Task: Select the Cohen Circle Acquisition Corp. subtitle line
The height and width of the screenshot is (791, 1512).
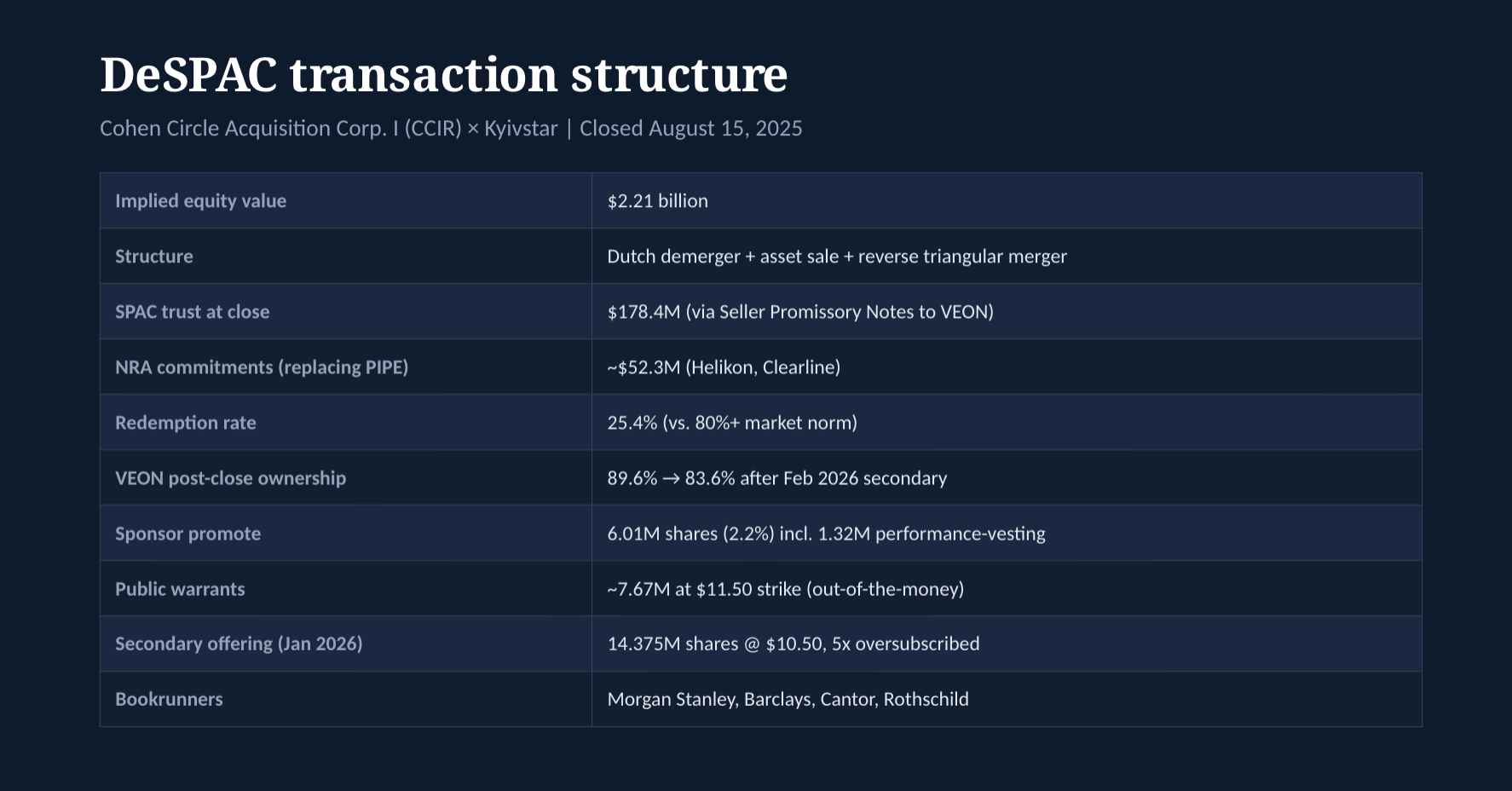Action: click(x=451, y=129)
